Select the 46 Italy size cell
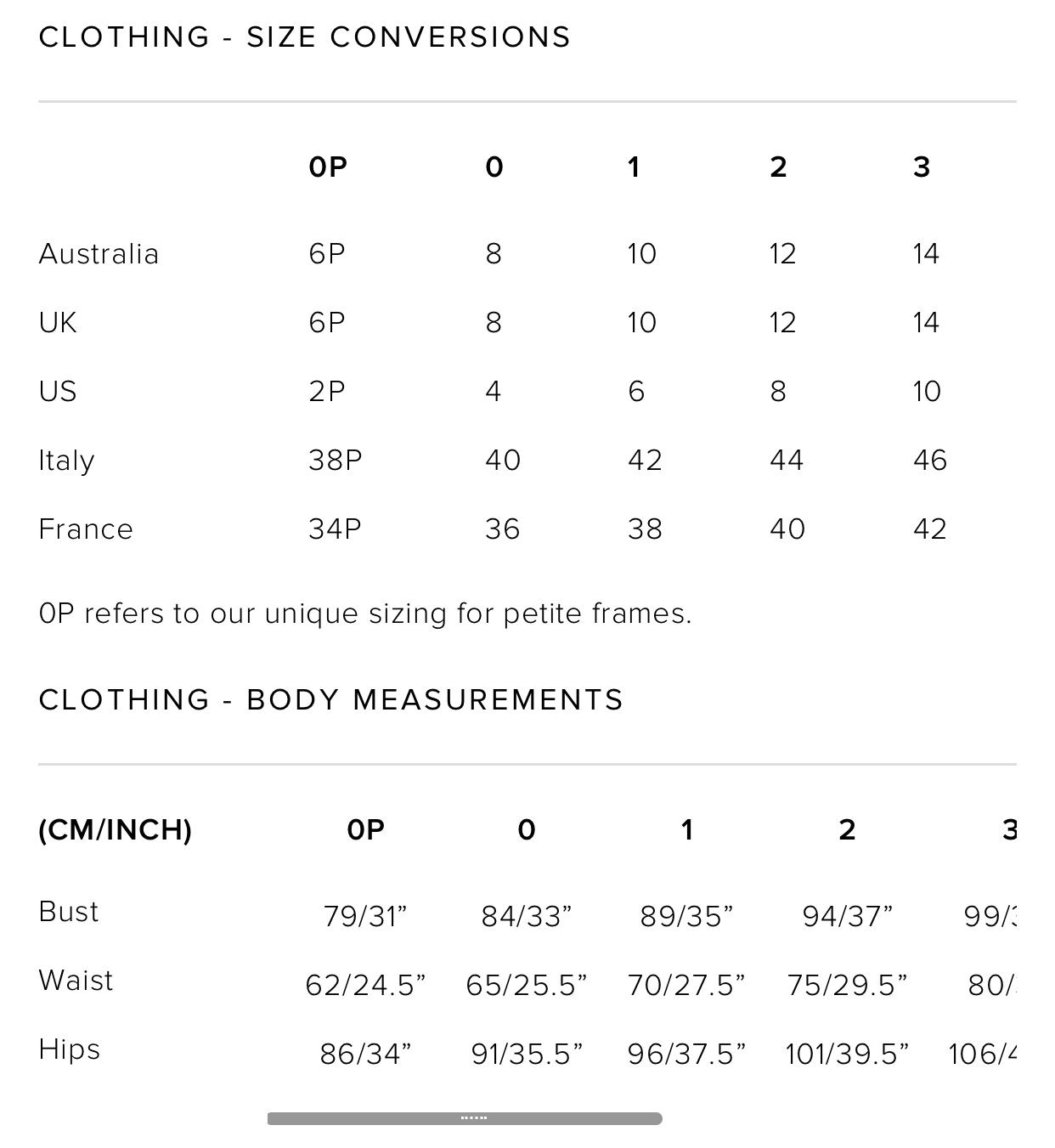 930,461
